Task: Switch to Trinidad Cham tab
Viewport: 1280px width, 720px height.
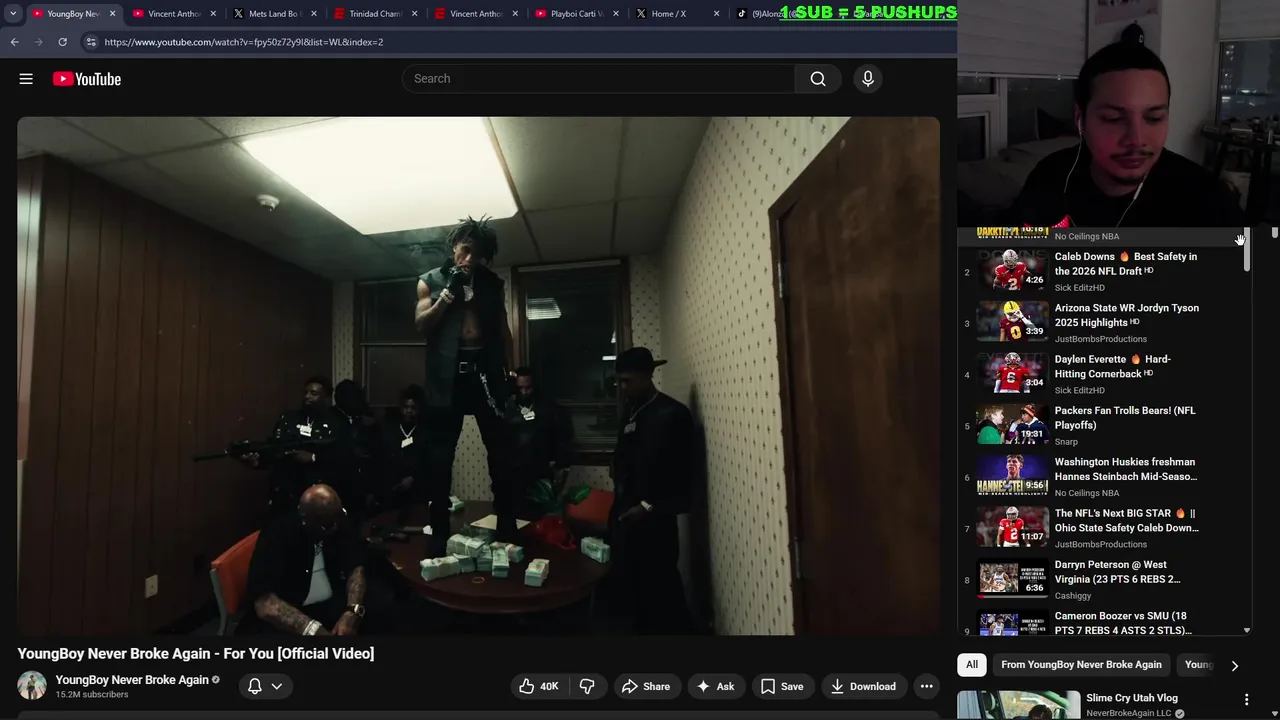Action: [x=374, y=14]
